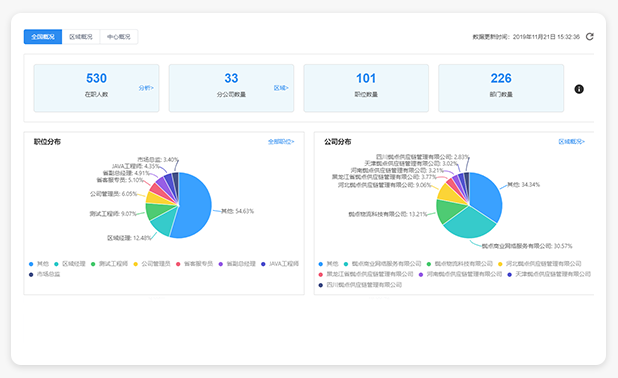Click the 天津 company 3.02% chart label
Screen dimensions: 618x378
[411, 164]
